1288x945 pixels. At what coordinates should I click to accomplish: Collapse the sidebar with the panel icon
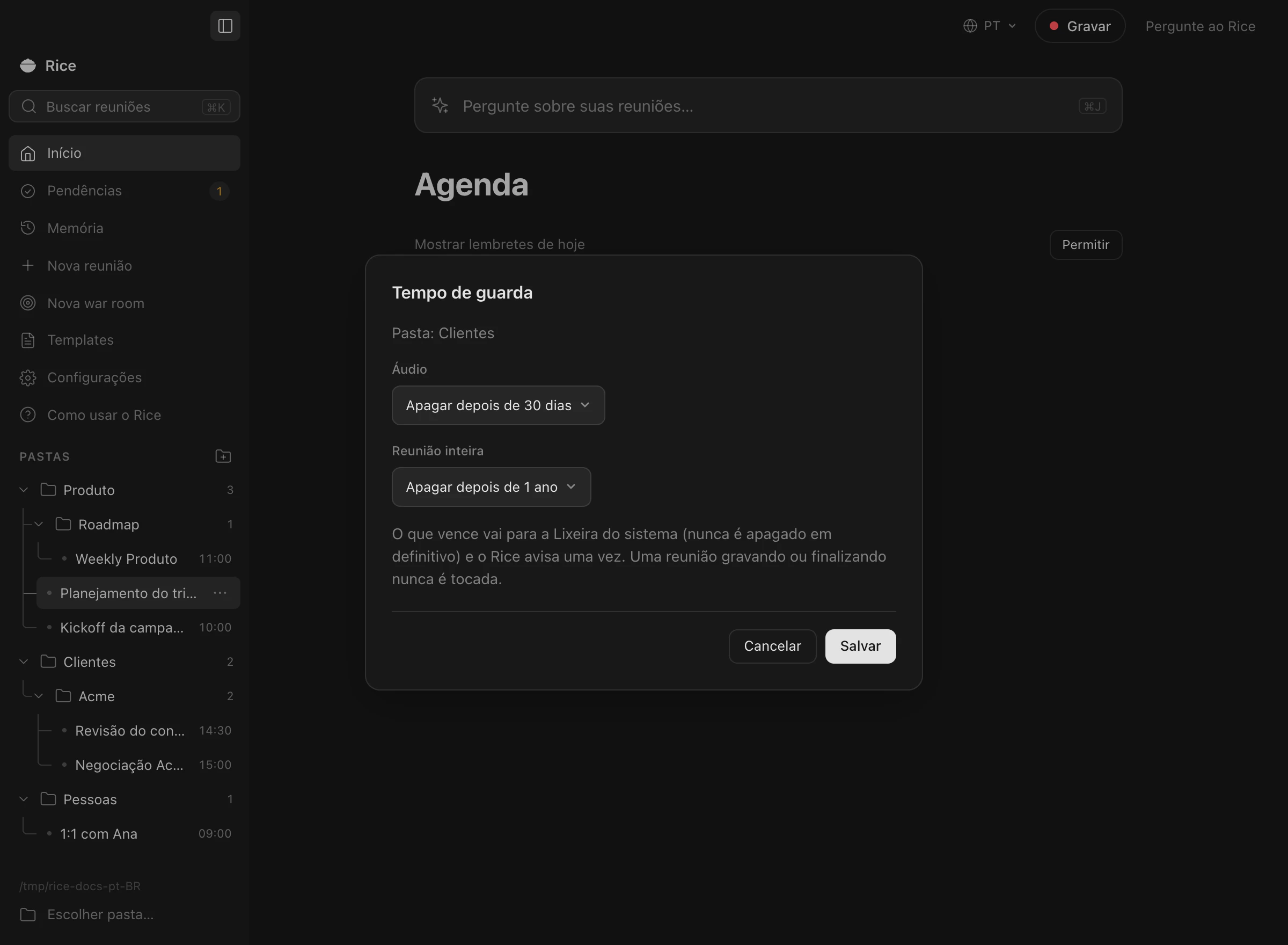pyautogui.click(x=225, y=26)
